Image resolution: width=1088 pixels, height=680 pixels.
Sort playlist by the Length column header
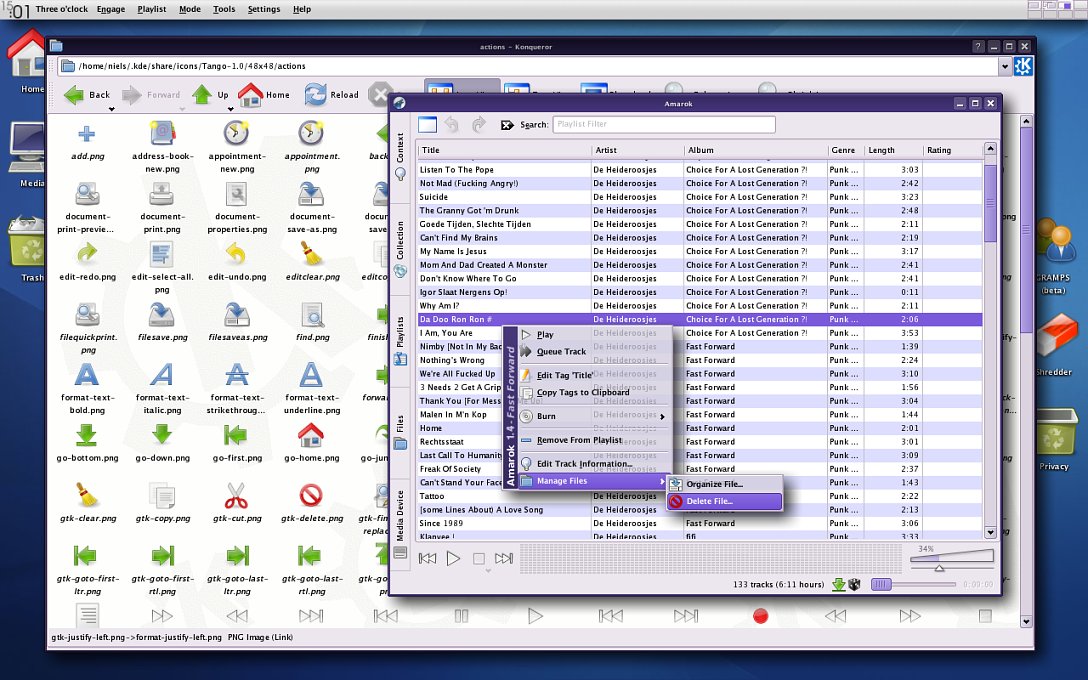[893, 150]
